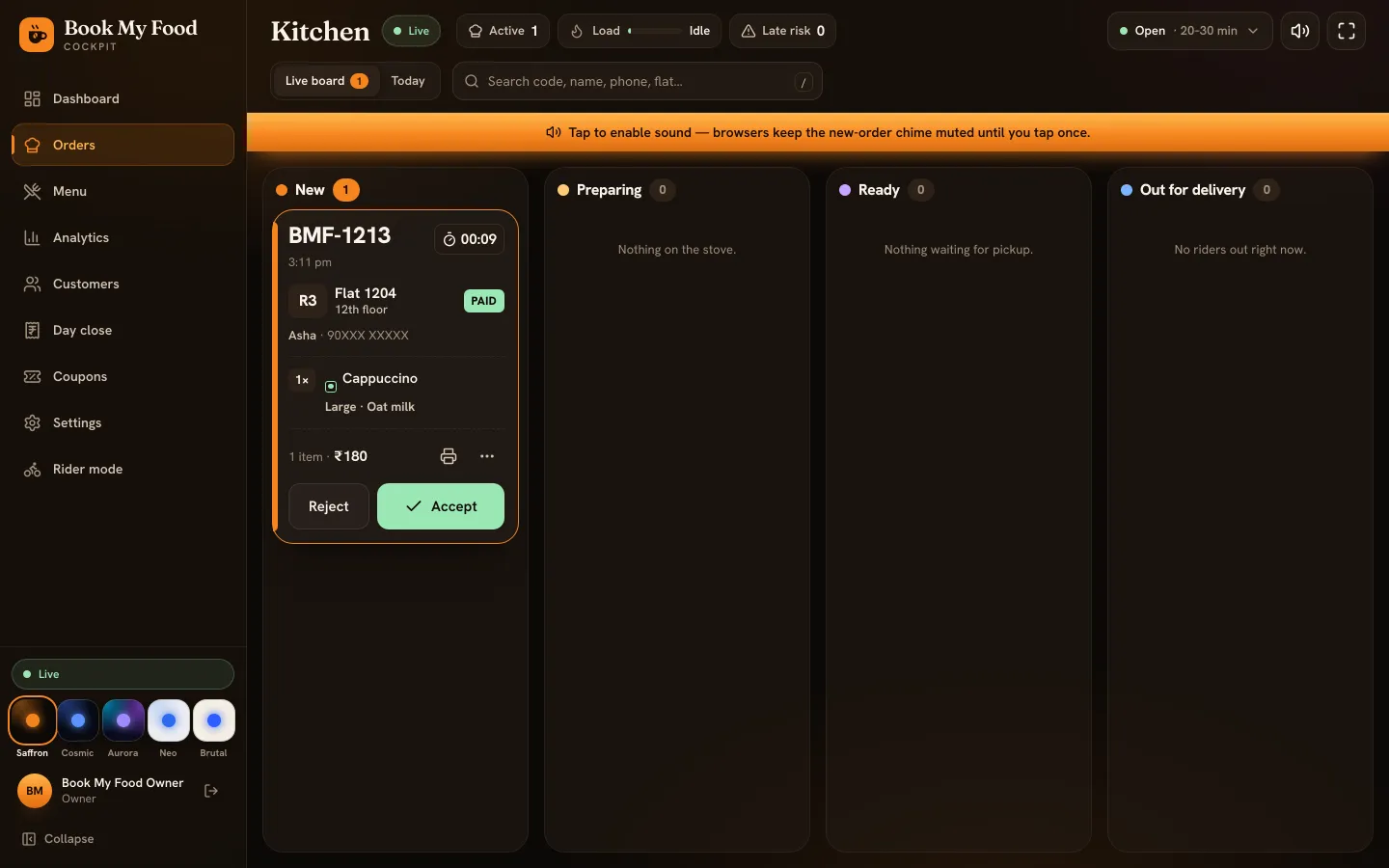This screenshot has width=1389, height=868.
Task: Click the BMF-1213 order code
Action: coord(340,235)
